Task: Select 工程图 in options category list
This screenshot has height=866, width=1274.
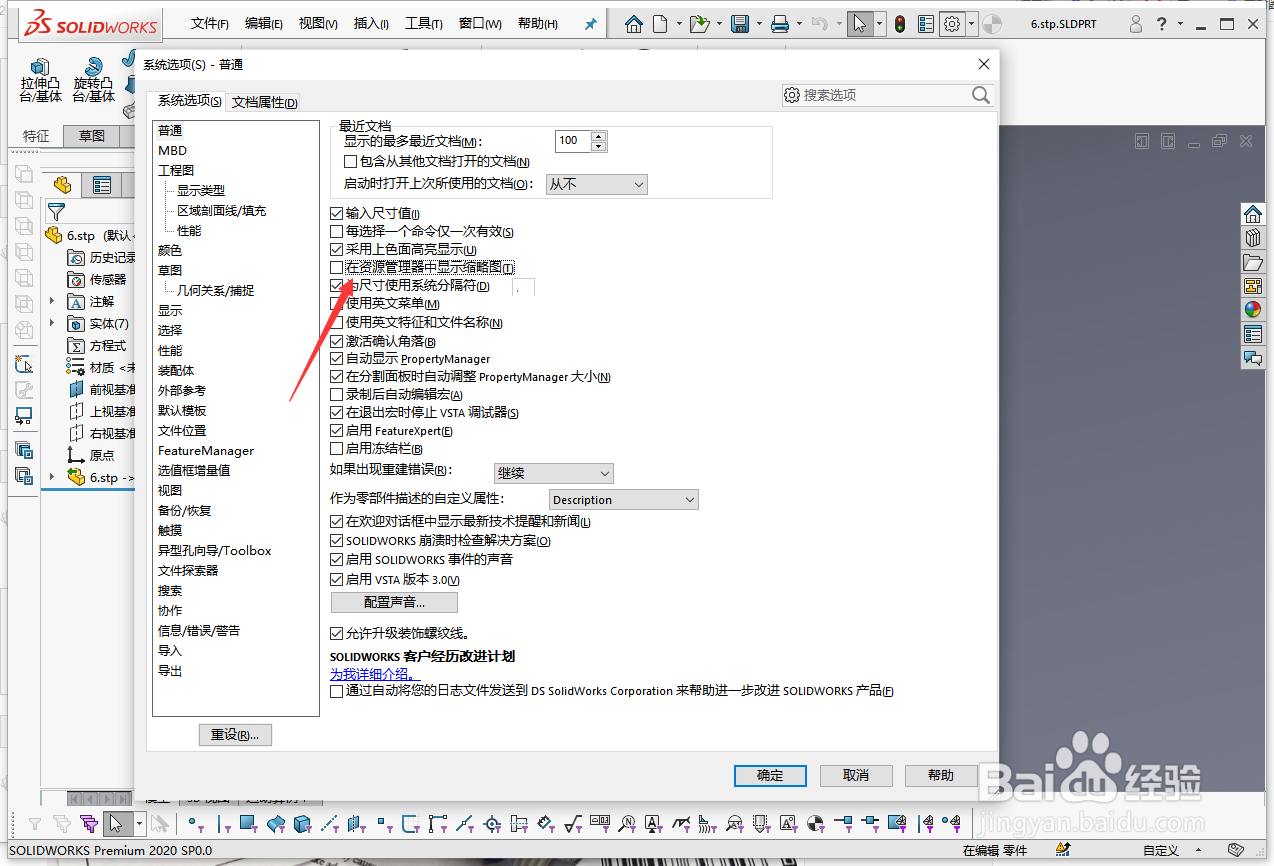Action: coord(176,170)
